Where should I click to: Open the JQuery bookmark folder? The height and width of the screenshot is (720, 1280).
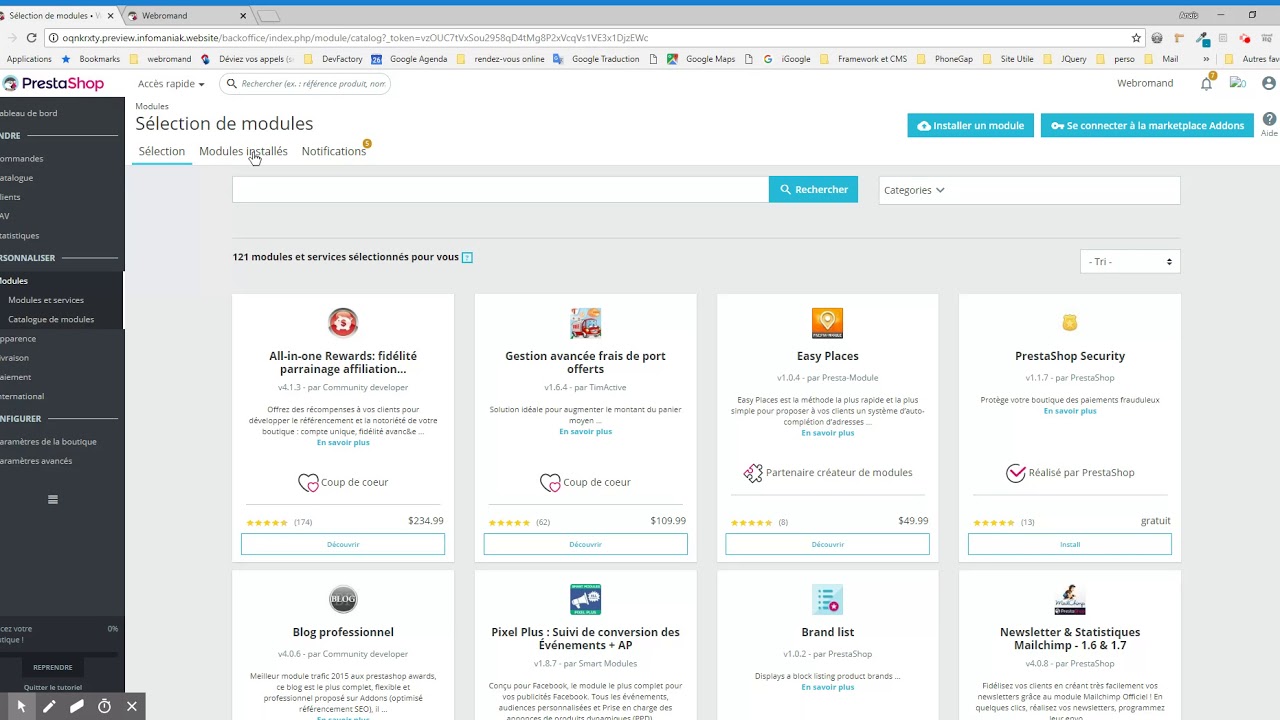tap(1066, 59)
